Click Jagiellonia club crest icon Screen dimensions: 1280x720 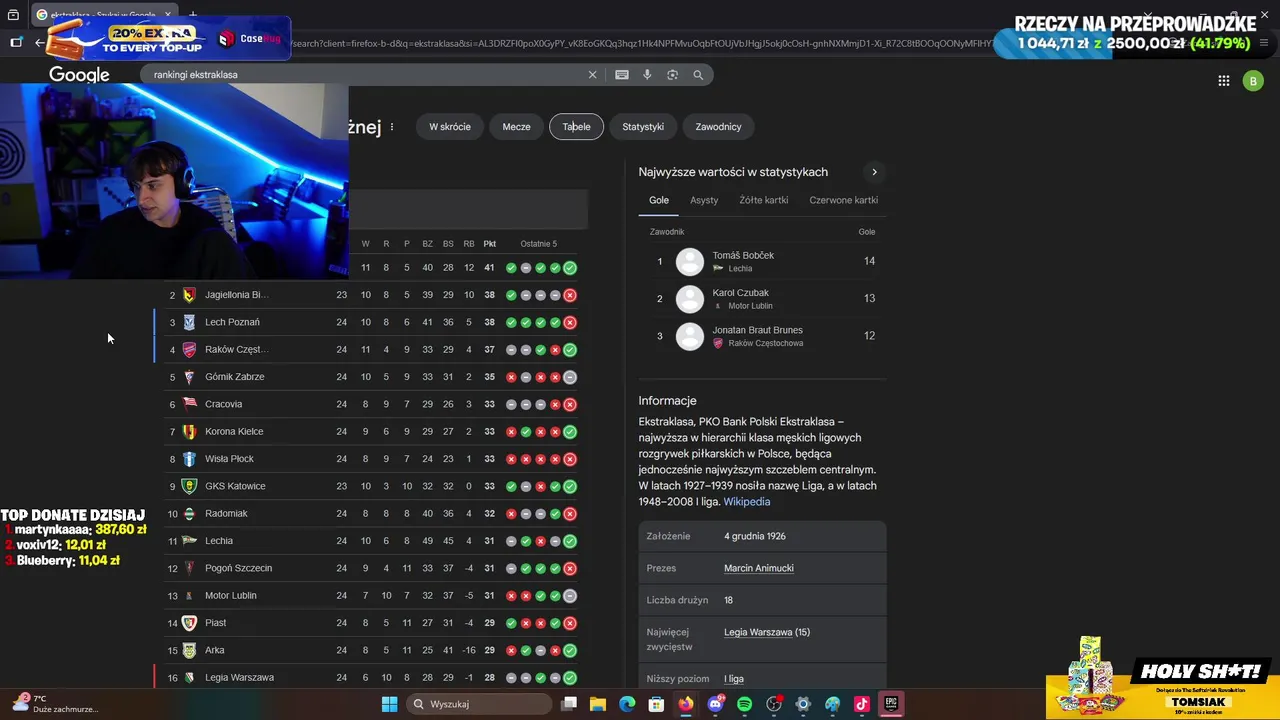tap(189, 295)
